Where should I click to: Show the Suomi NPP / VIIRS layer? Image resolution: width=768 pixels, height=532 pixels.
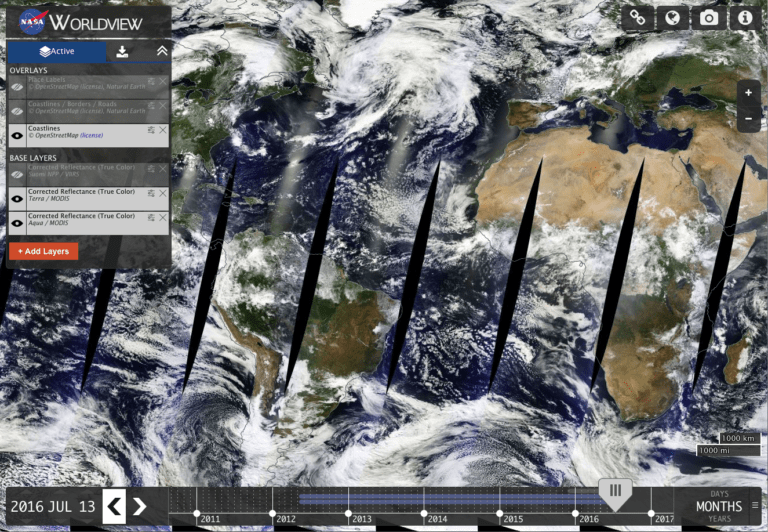[x=17, y=174]
